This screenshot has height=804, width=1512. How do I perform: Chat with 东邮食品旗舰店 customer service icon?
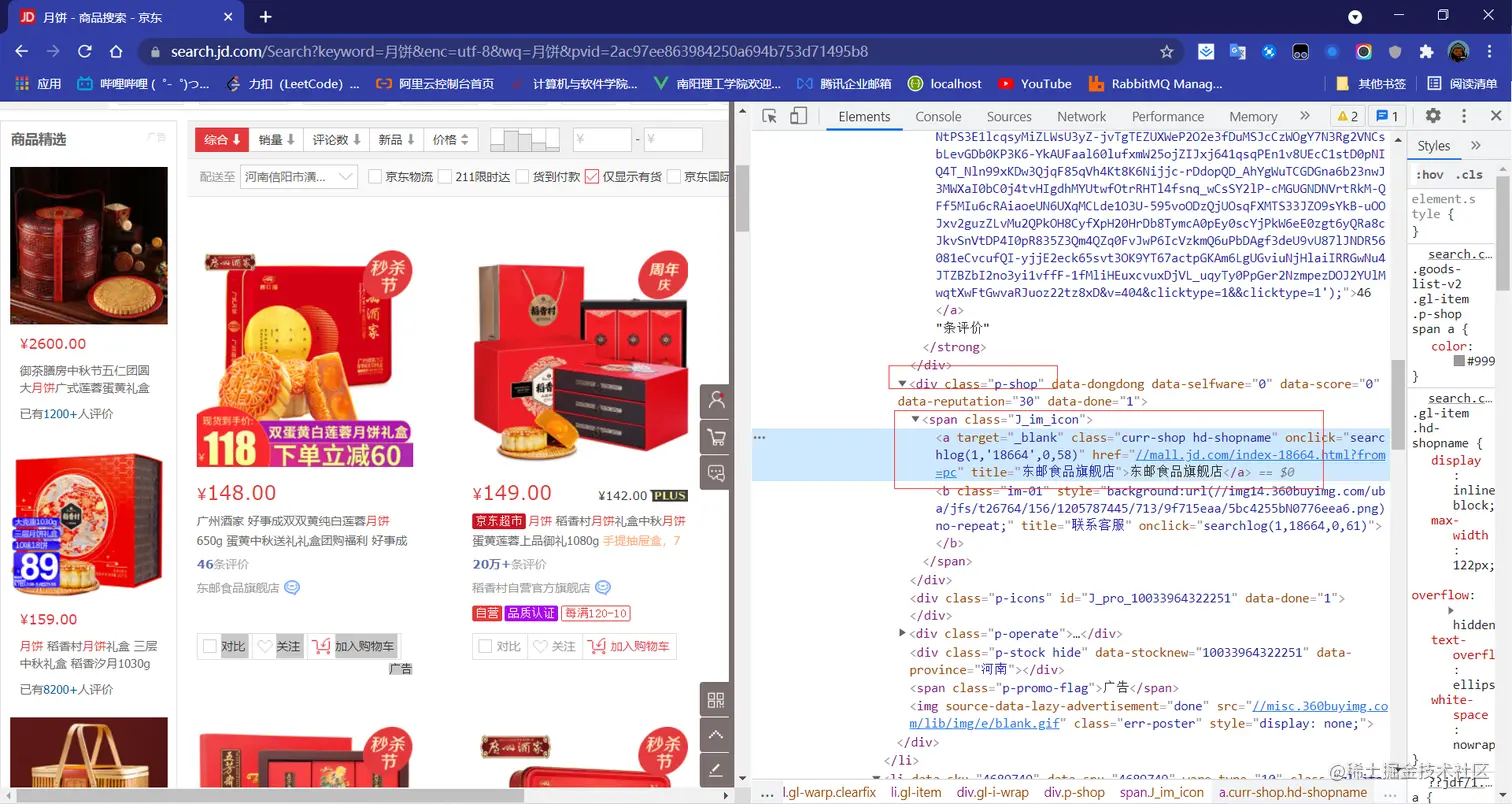pos(292,588)
